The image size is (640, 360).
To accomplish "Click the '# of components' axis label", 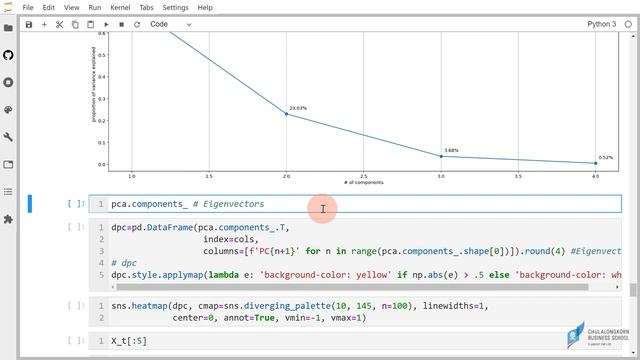I will 364,182.
